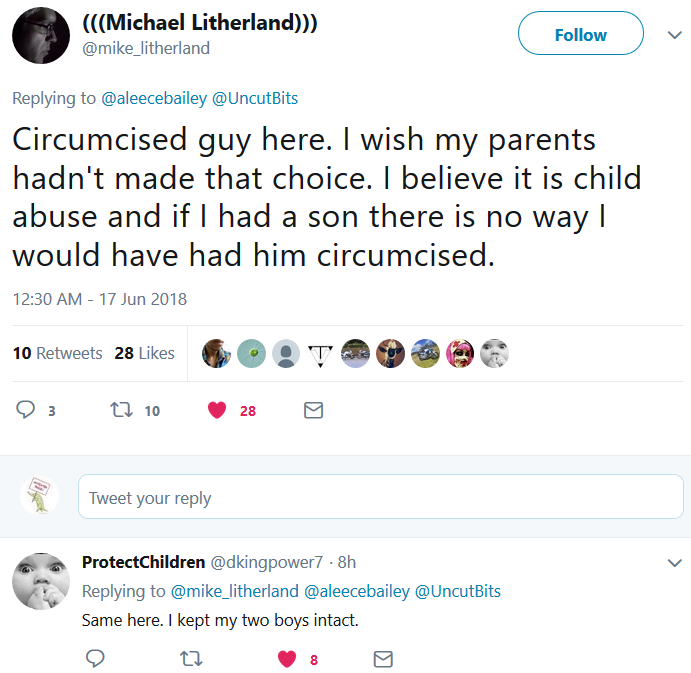View the 28 Likes list

(145, 353)
